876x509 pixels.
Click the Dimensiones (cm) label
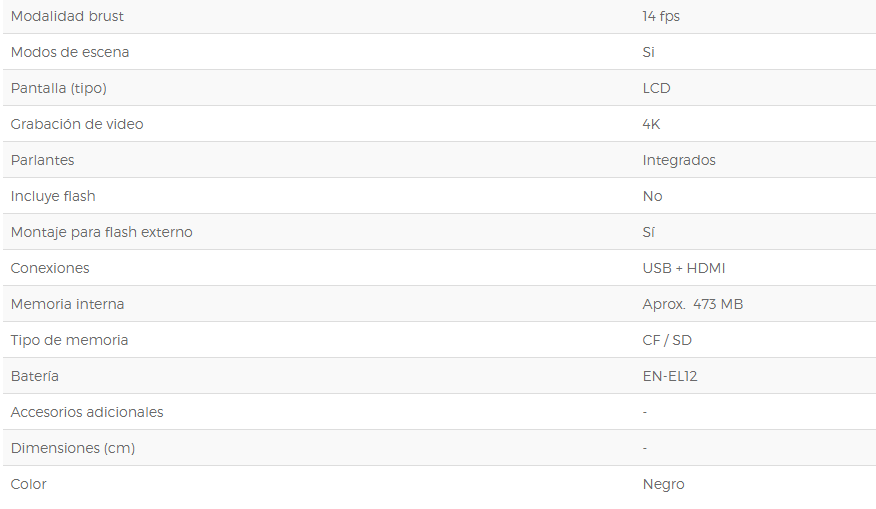click(x=73, y=448)
